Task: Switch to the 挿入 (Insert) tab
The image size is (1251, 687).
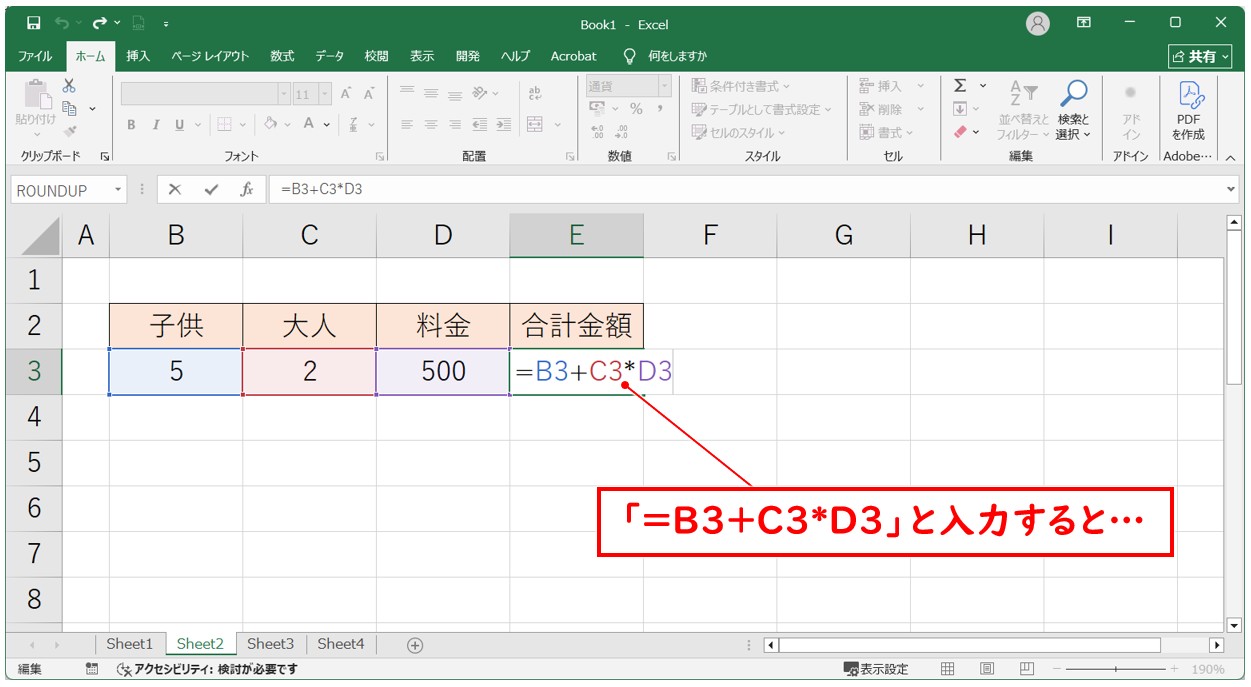Action: click(138, 56)
